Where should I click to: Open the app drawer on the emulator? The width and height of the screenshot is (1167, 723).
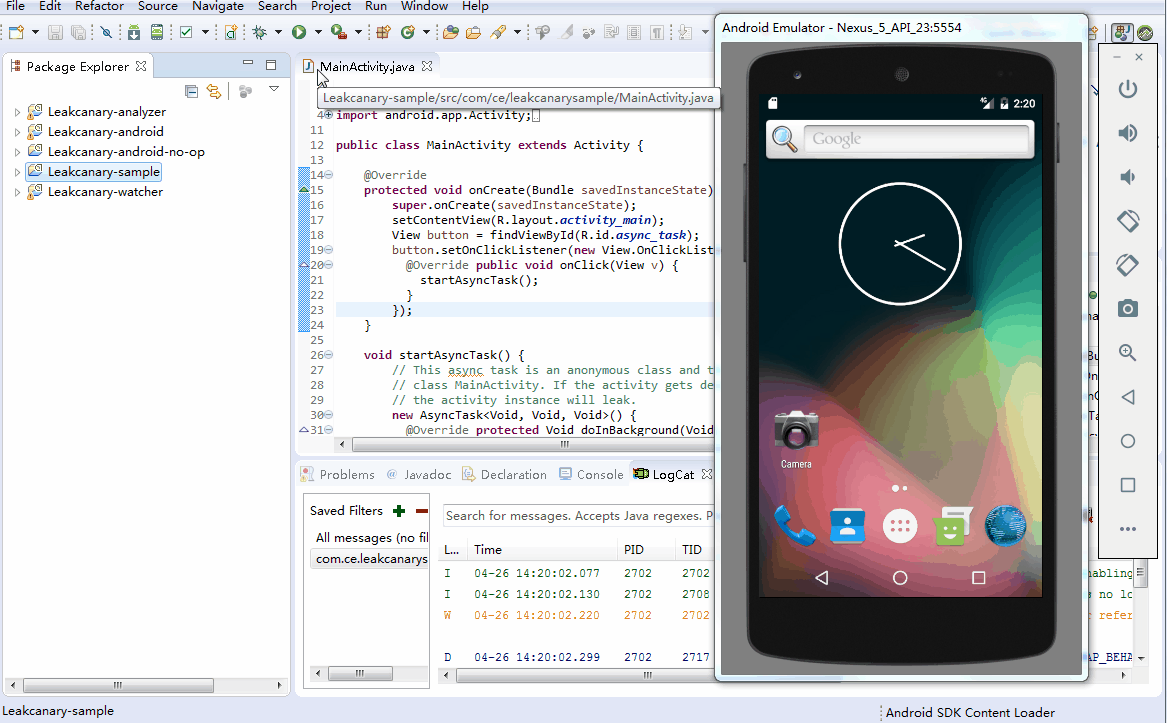(900, 526)
